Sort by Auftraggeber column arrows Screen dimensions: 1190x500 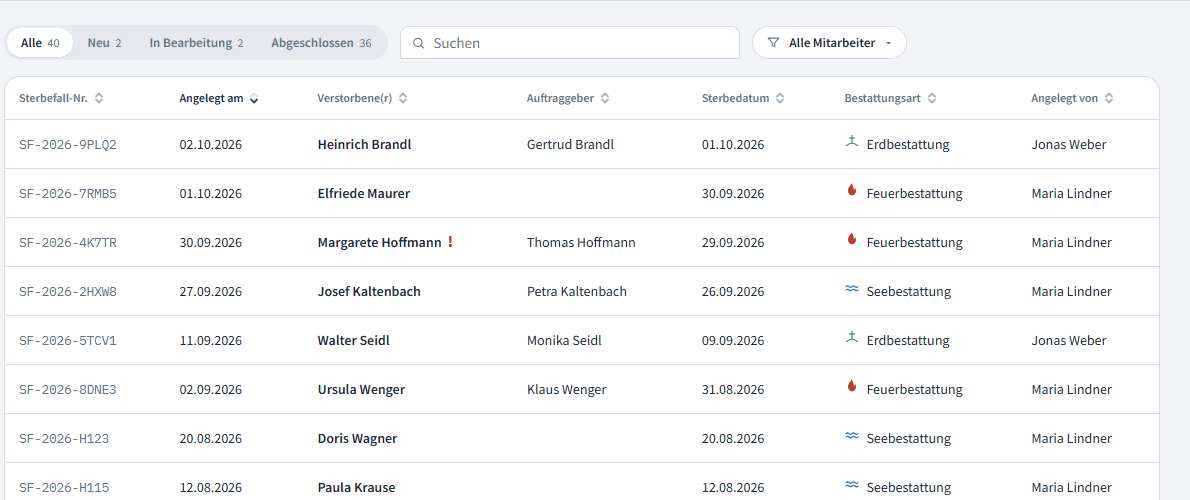coord(605,98)
